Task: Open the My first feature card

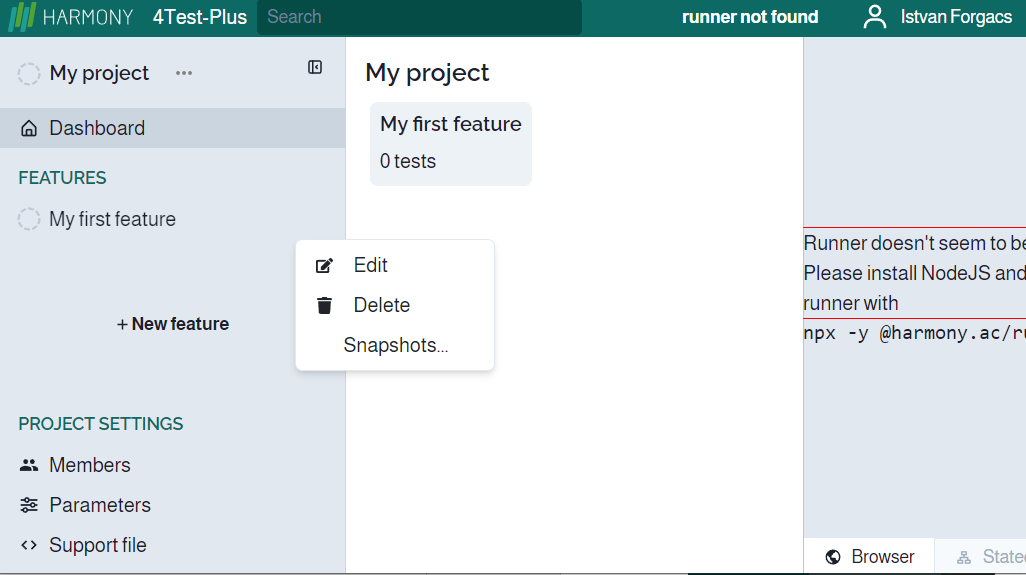Action: (x=451, y=143)
